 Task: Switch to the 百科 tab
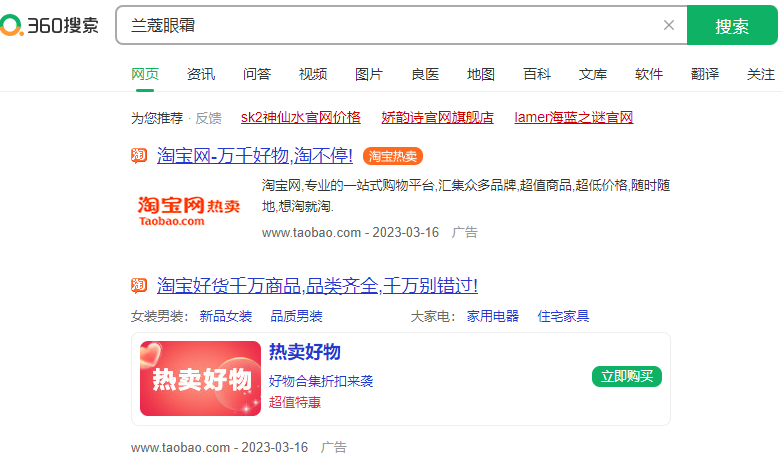537,74
